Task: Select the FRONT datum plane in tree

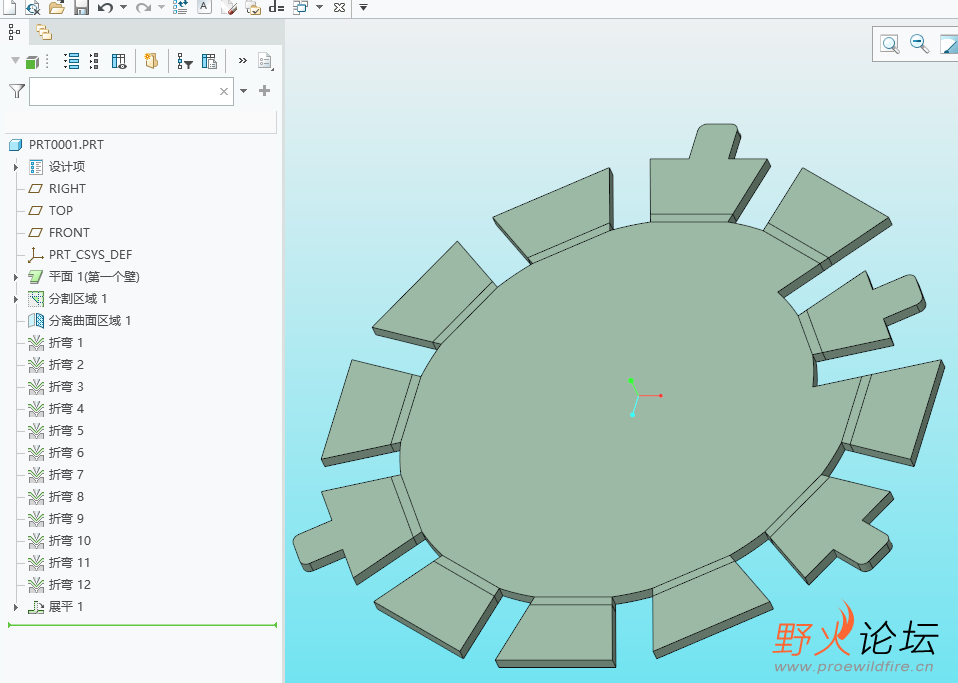Action: 69,233
